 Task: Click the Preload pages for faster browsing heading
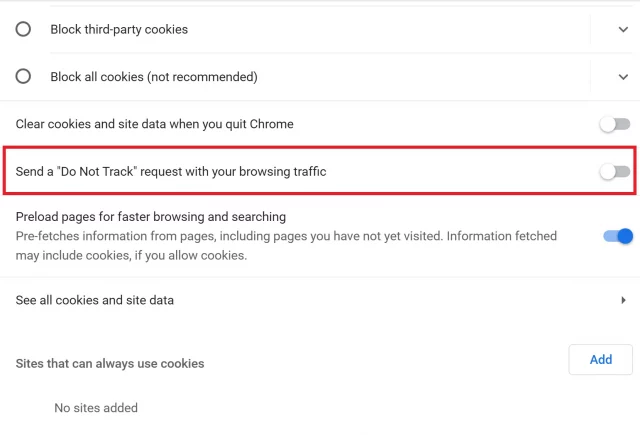point(151,217)
